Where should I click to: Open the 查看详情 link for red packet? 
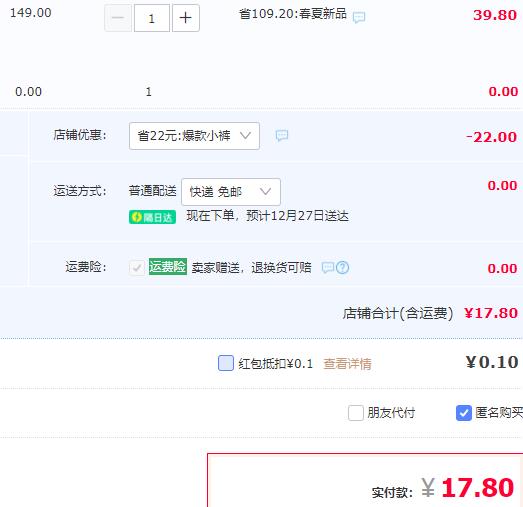point(347,363)
